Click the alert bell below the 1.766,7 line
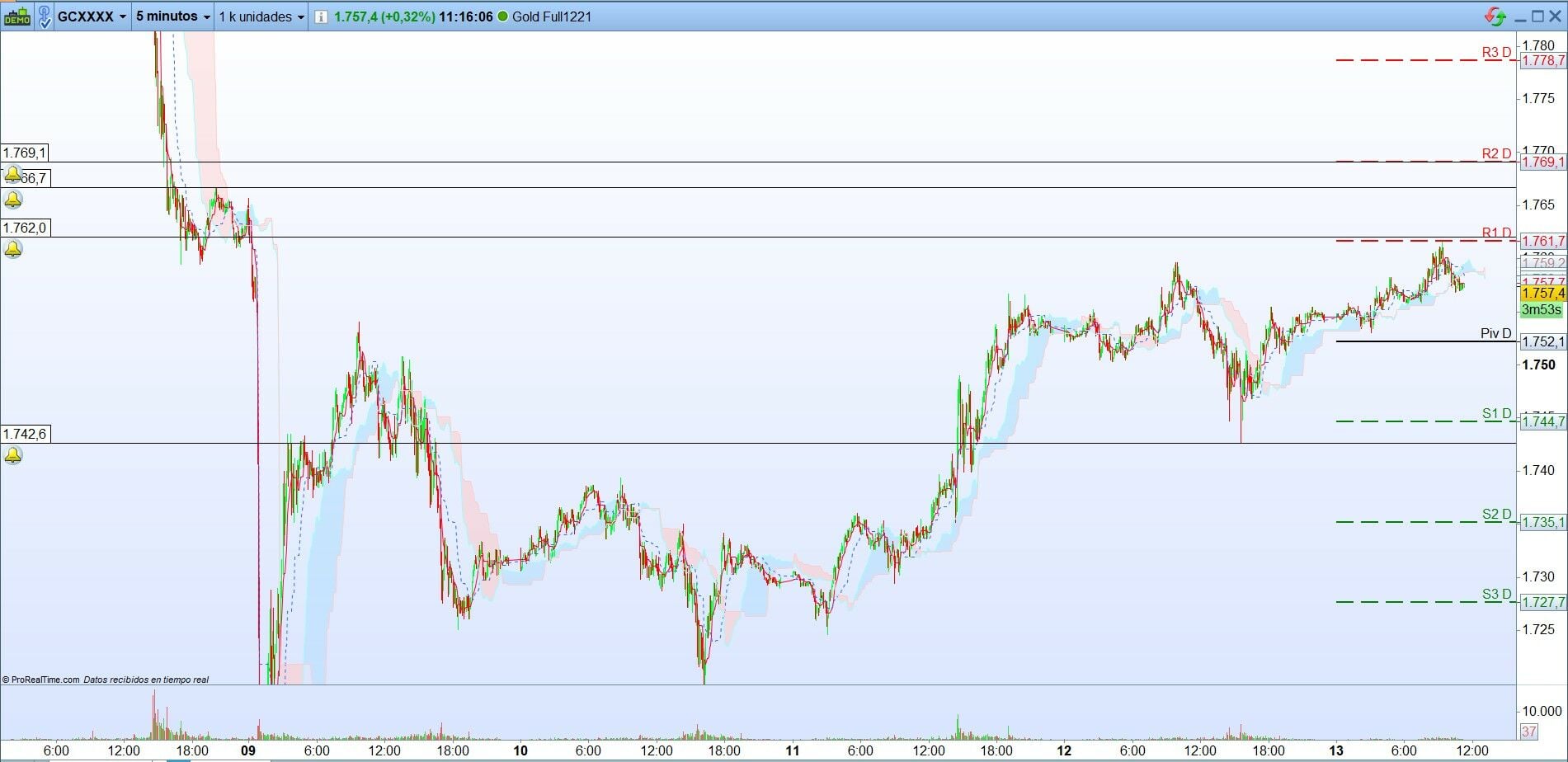The width and height of the screenshot is (1568, 762). [x=13, y=200]
